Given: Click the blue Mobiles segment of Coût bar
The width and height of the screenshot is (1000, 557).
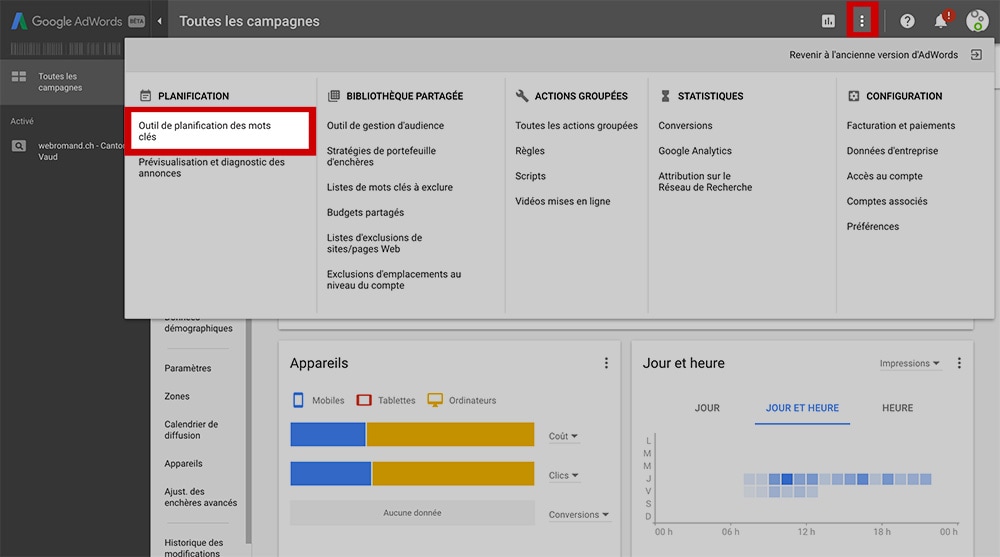Looking at the screenshot, I should [x=328, y=435].
